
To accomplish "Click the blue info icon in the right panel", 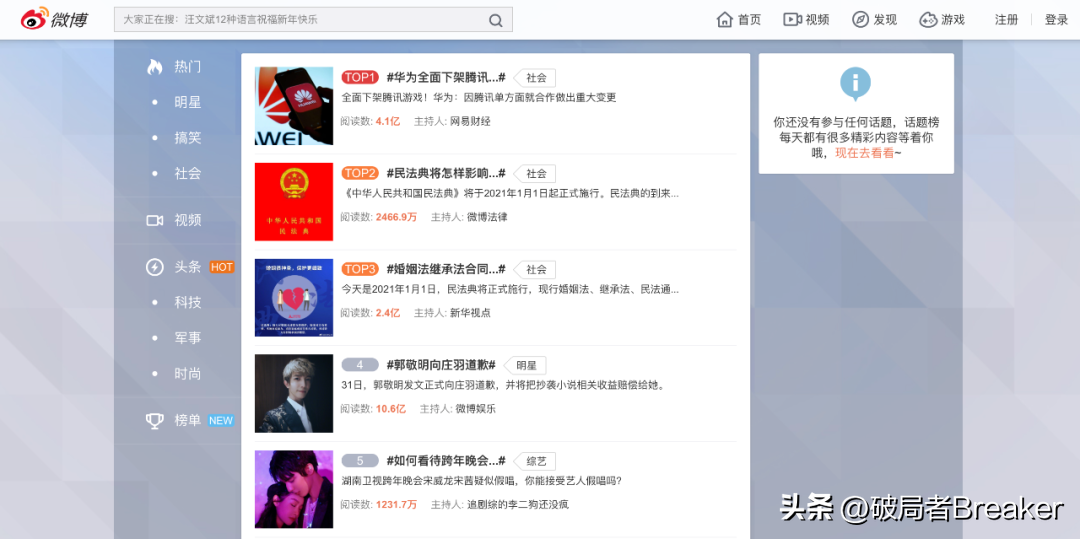I will pyautogui.click(x=855, y=84).
